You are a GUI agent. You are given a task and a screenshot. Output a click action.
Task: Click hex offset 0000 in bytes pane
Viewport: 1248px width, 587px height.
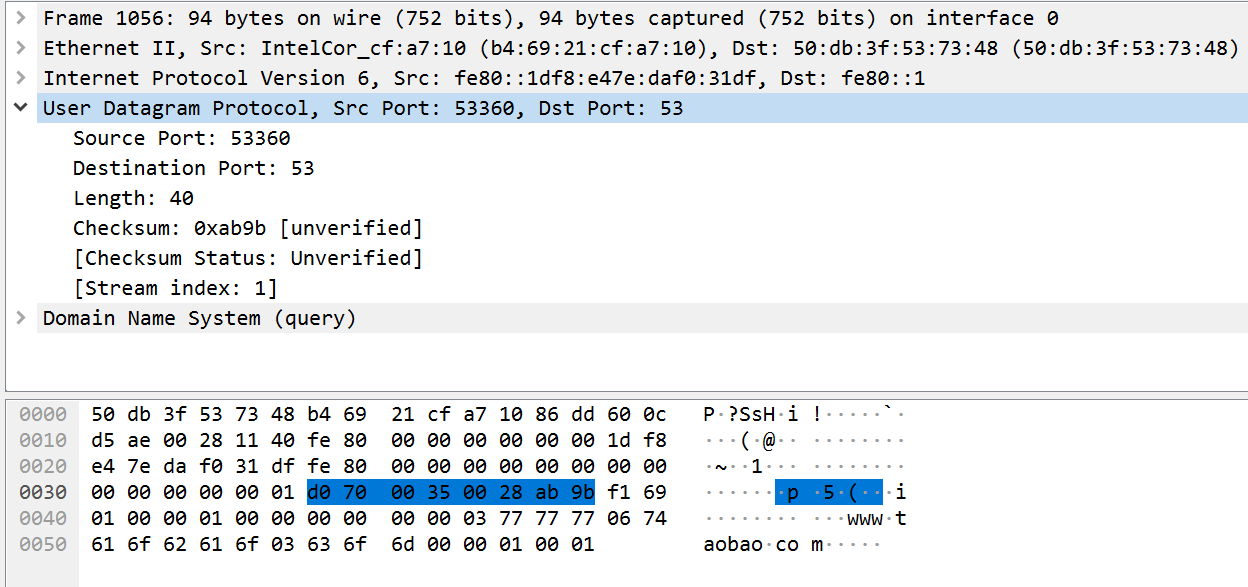coord(43,414)
